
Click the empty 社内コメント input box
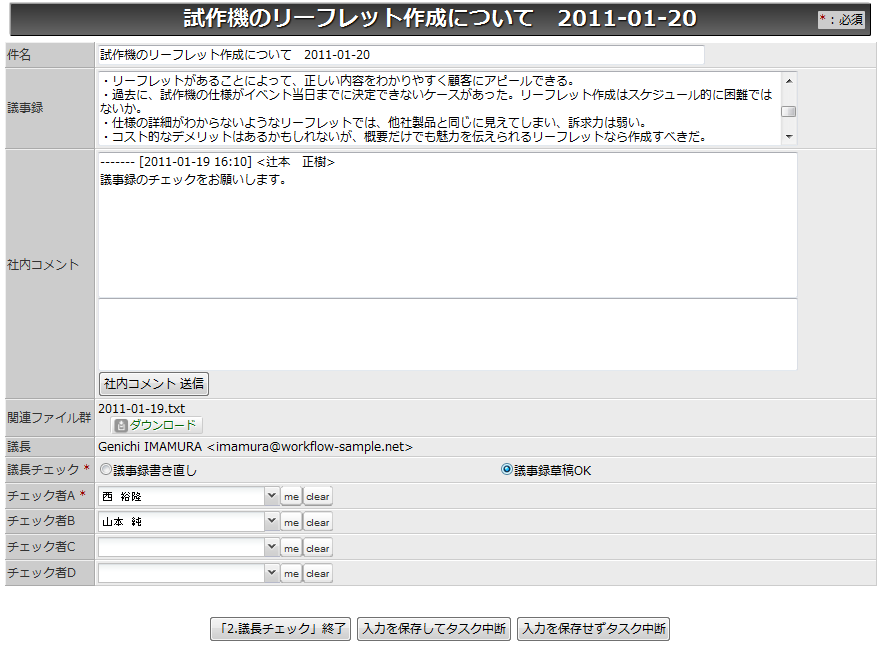click(448, 334)
